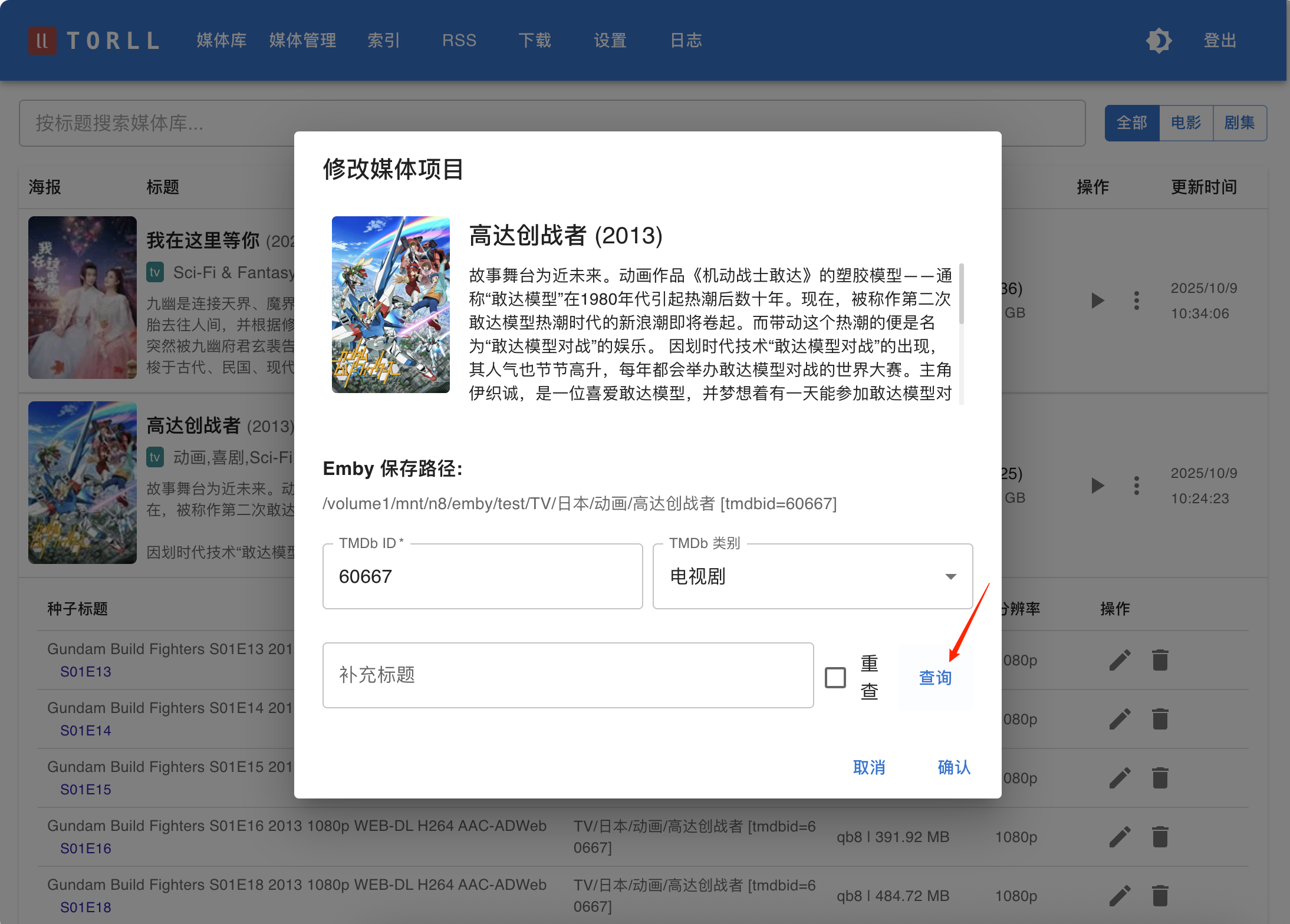This screenshot has height=924, width=1290.
Task: Edit the S01E15 torrent with the pencil icon
Action: tap(1120, 778)
